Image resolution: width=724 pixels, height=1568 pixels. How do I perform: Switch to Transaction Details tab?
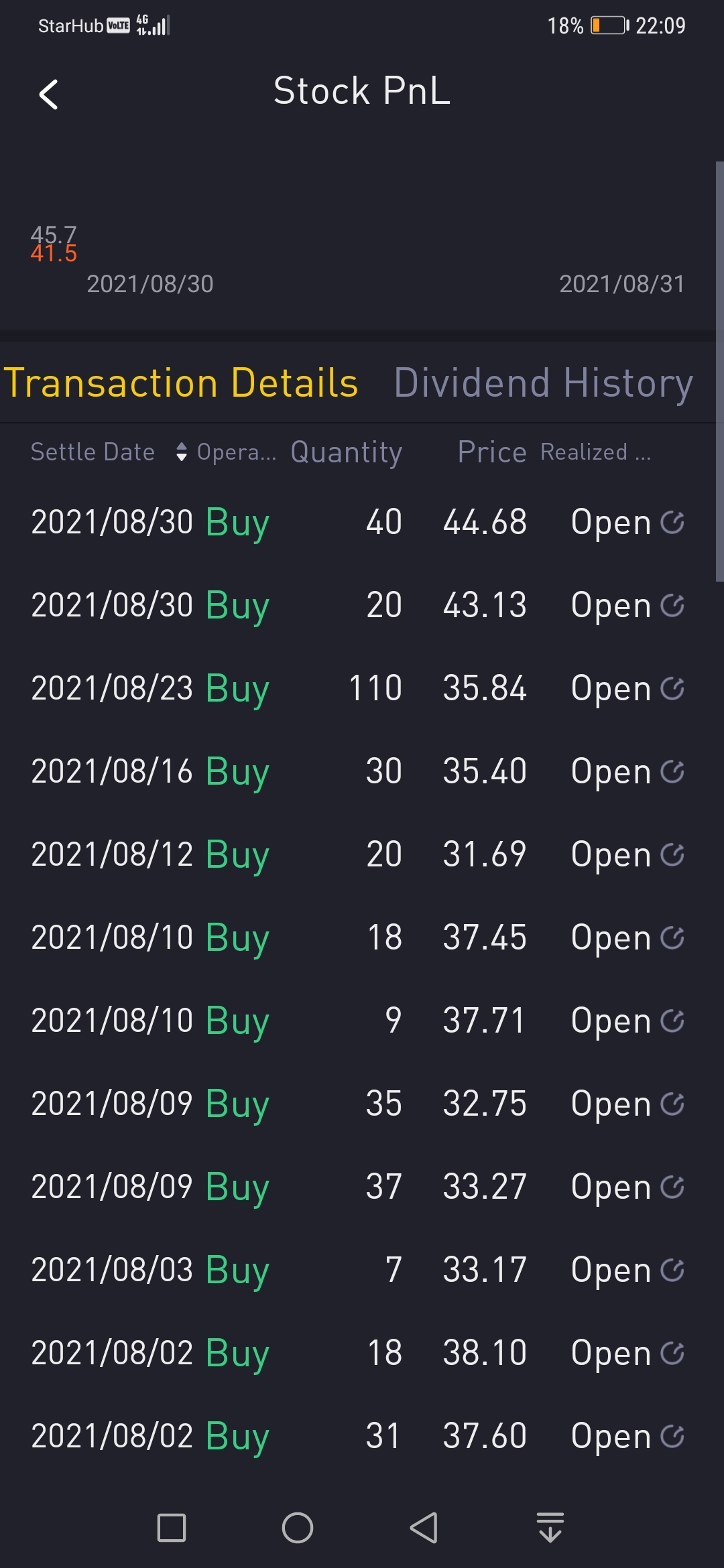click(x=181, y=383)
